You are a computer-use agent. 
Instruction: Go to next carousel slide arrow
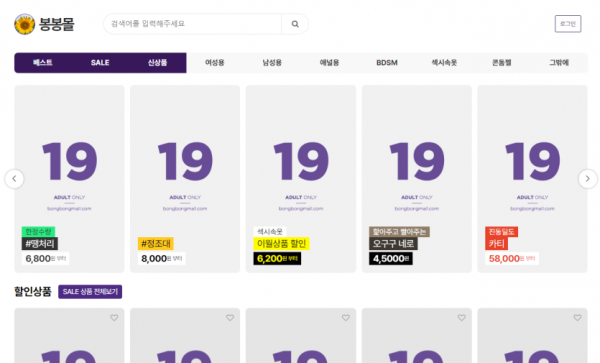click(588, 179)
